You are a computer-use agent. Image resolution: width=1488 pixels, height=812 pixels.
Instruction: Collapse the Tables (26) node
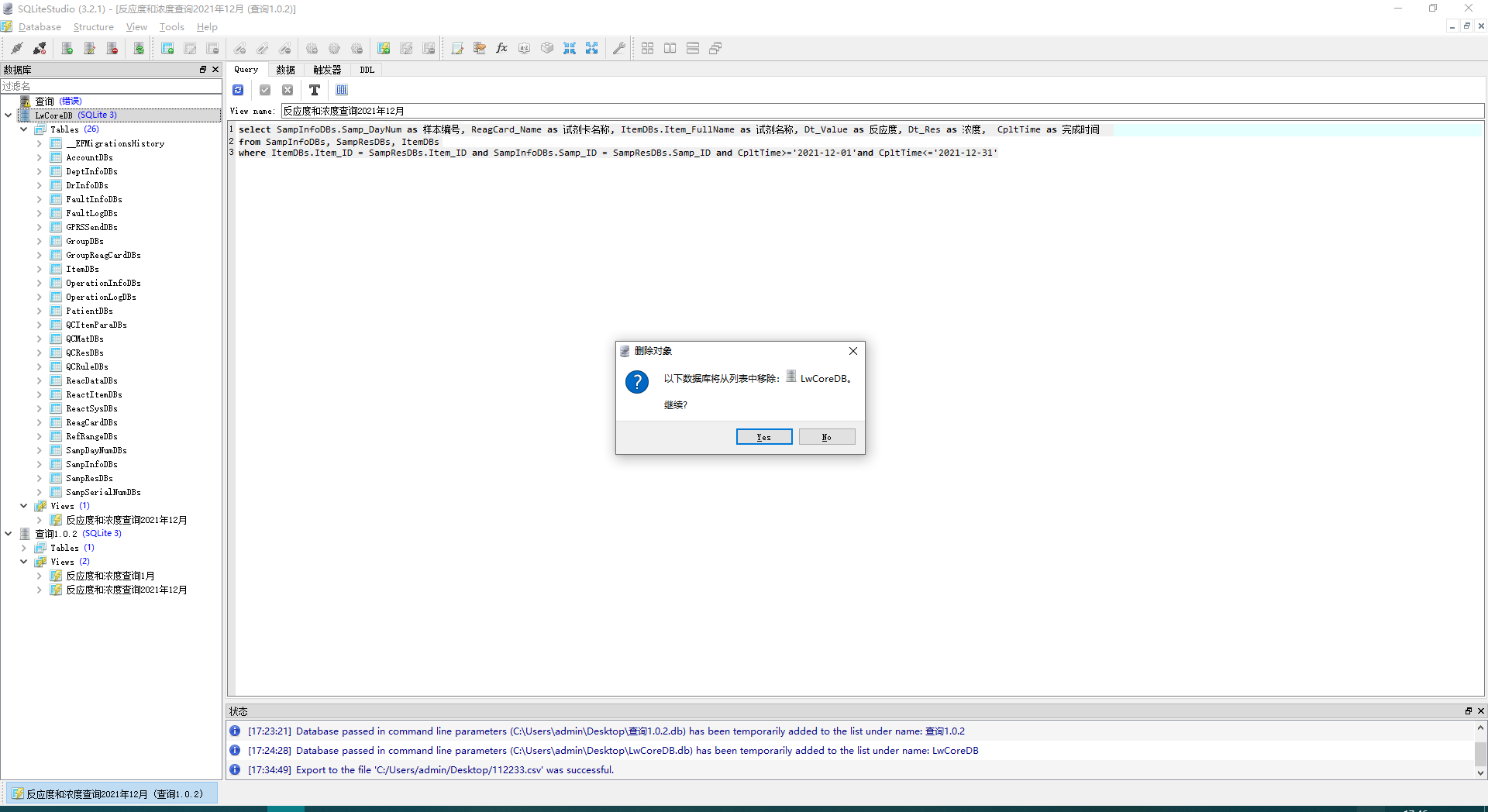pyautogui.click(x=24, y=129)
